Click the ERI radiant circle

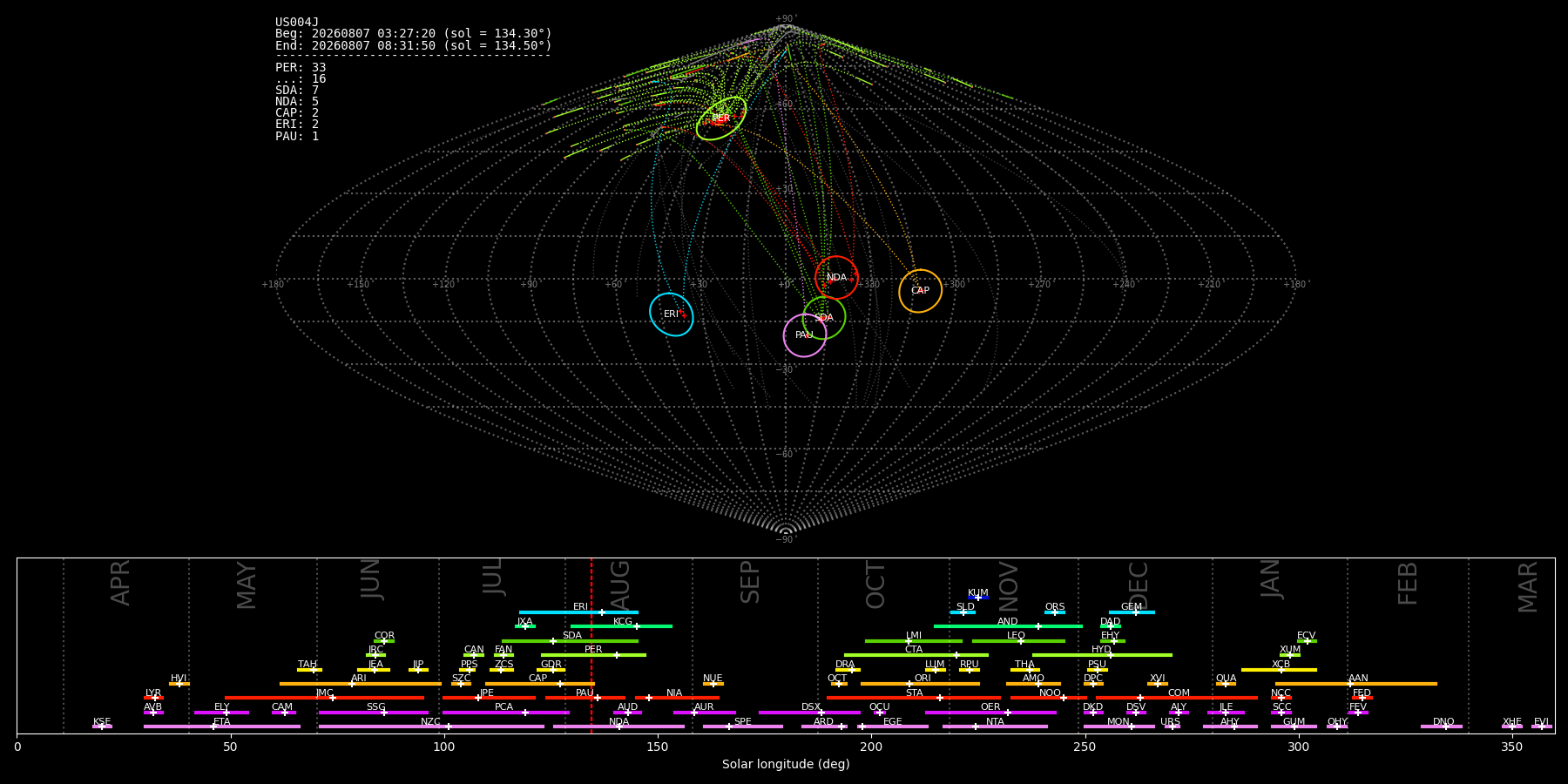[671, 314]
